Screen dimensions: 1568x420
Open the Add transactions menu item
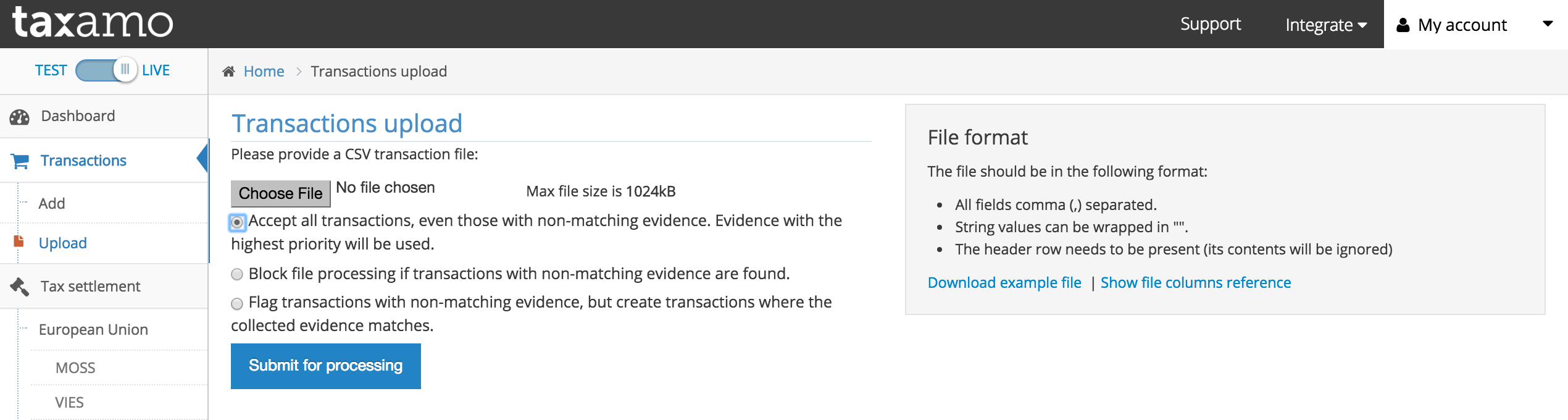pos(52,204)
